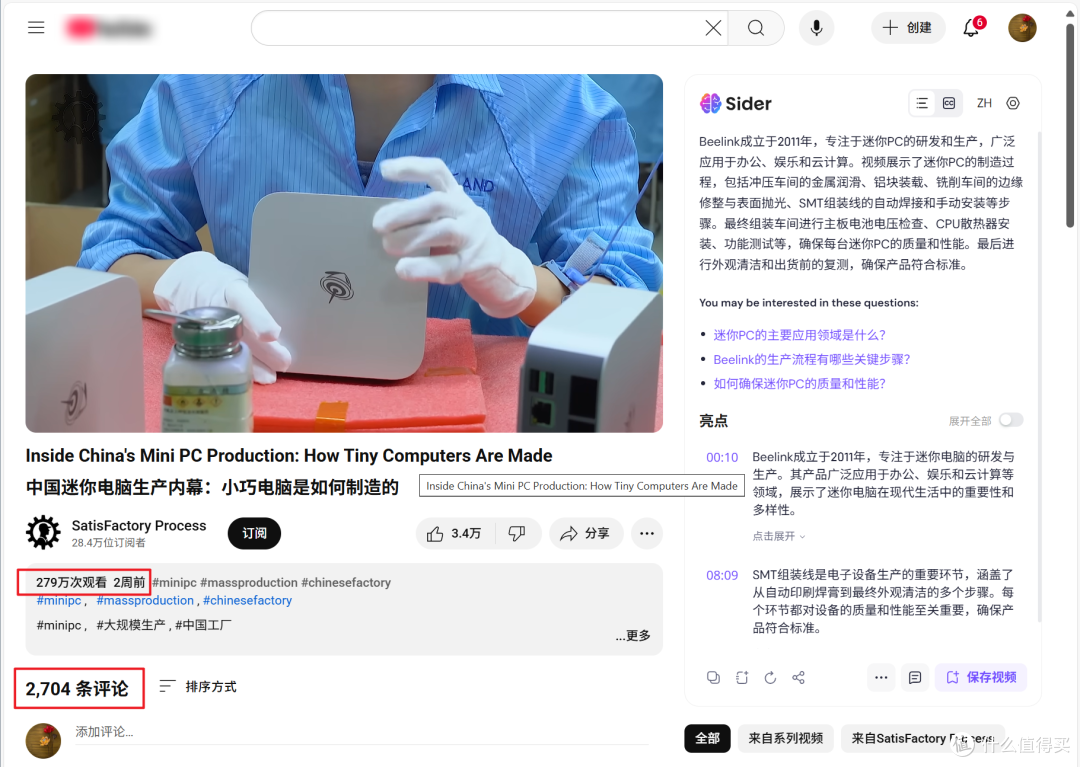Click Sider crop/screenshot icon beside copy
Image resolution: width=1080 pixels, height=767 pixels.
742,677
